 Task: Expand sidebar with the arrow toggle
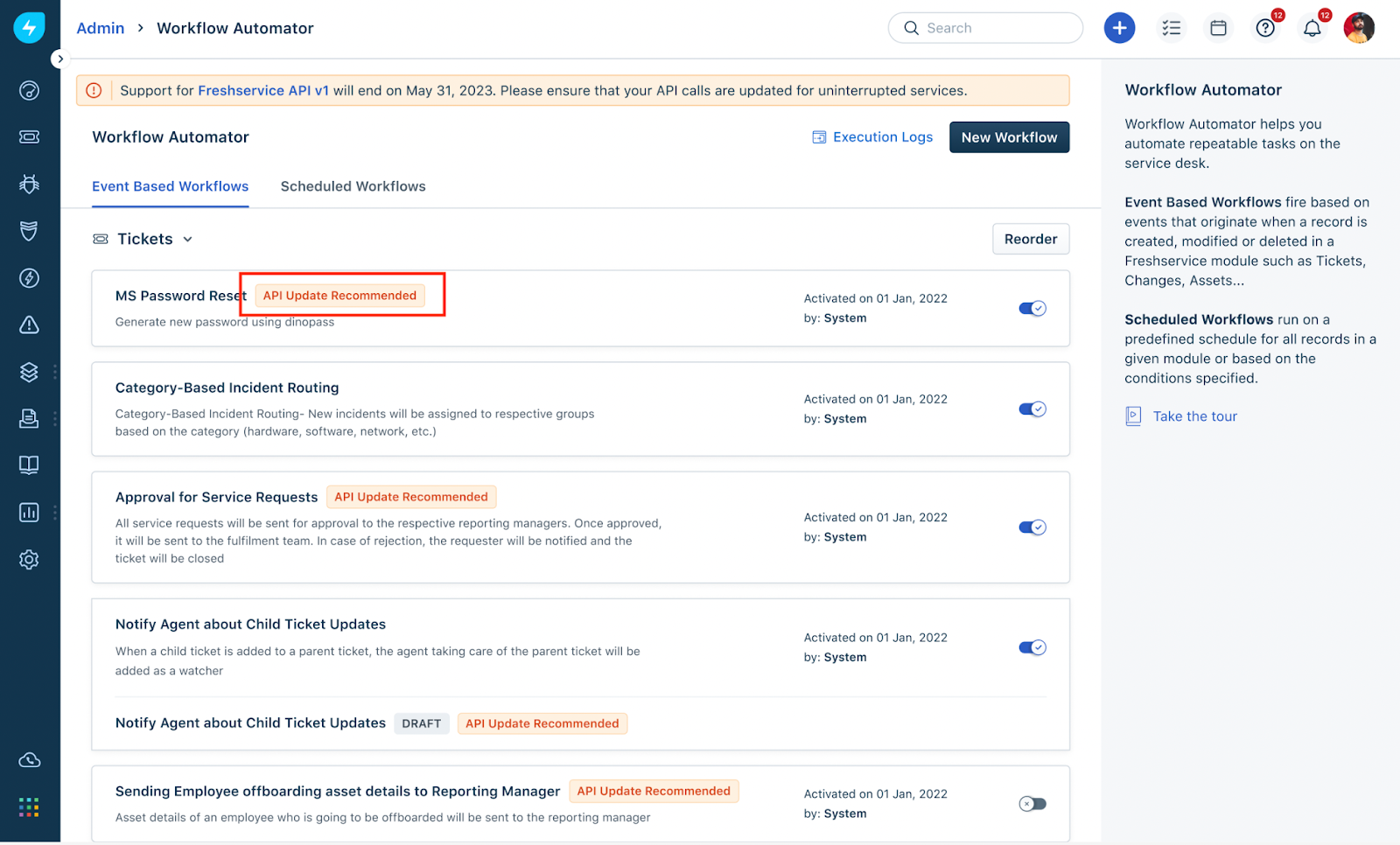(x=59, y=59)
